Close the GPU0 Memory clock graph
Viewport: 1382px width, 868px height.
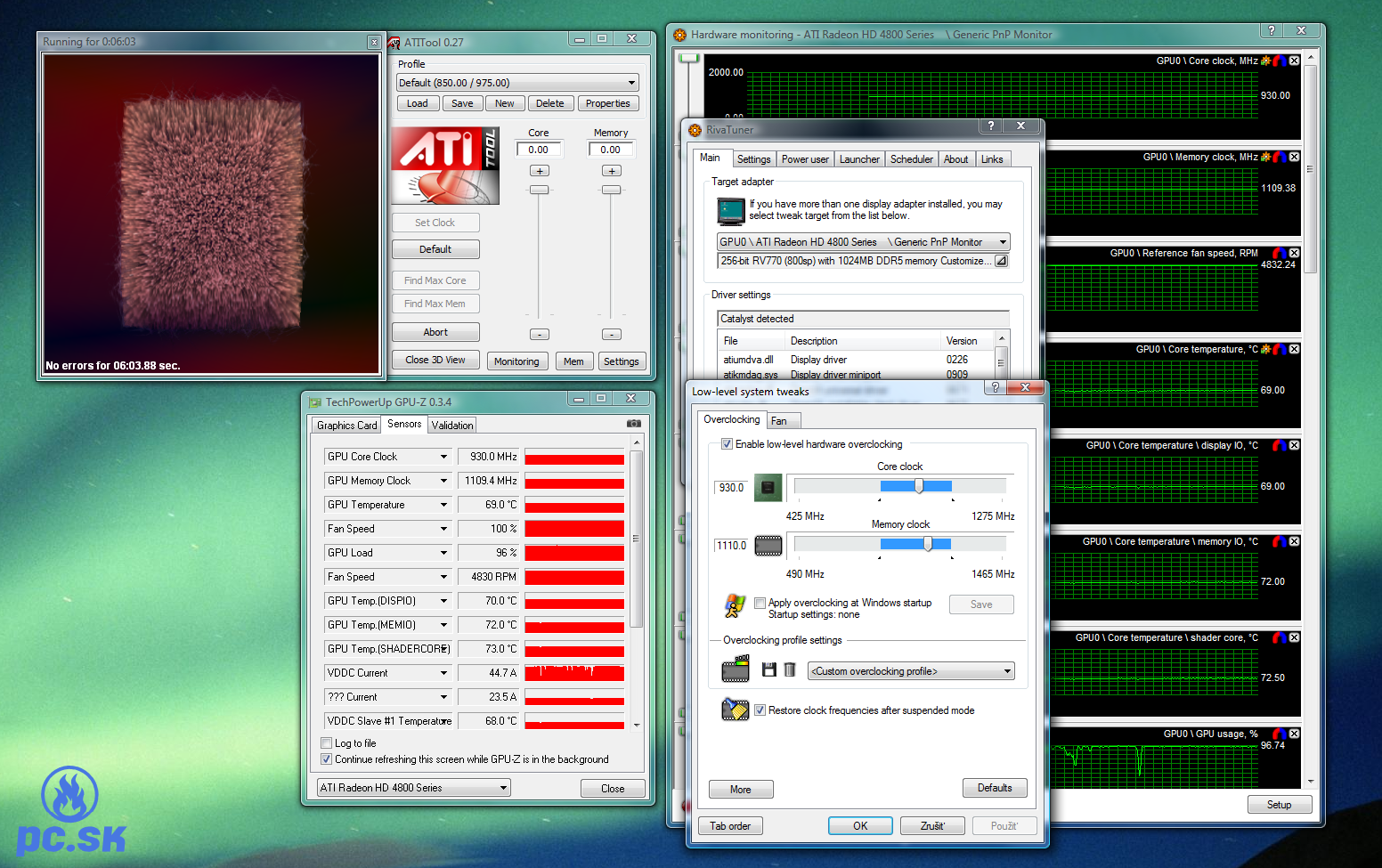tap(1294, 157)
